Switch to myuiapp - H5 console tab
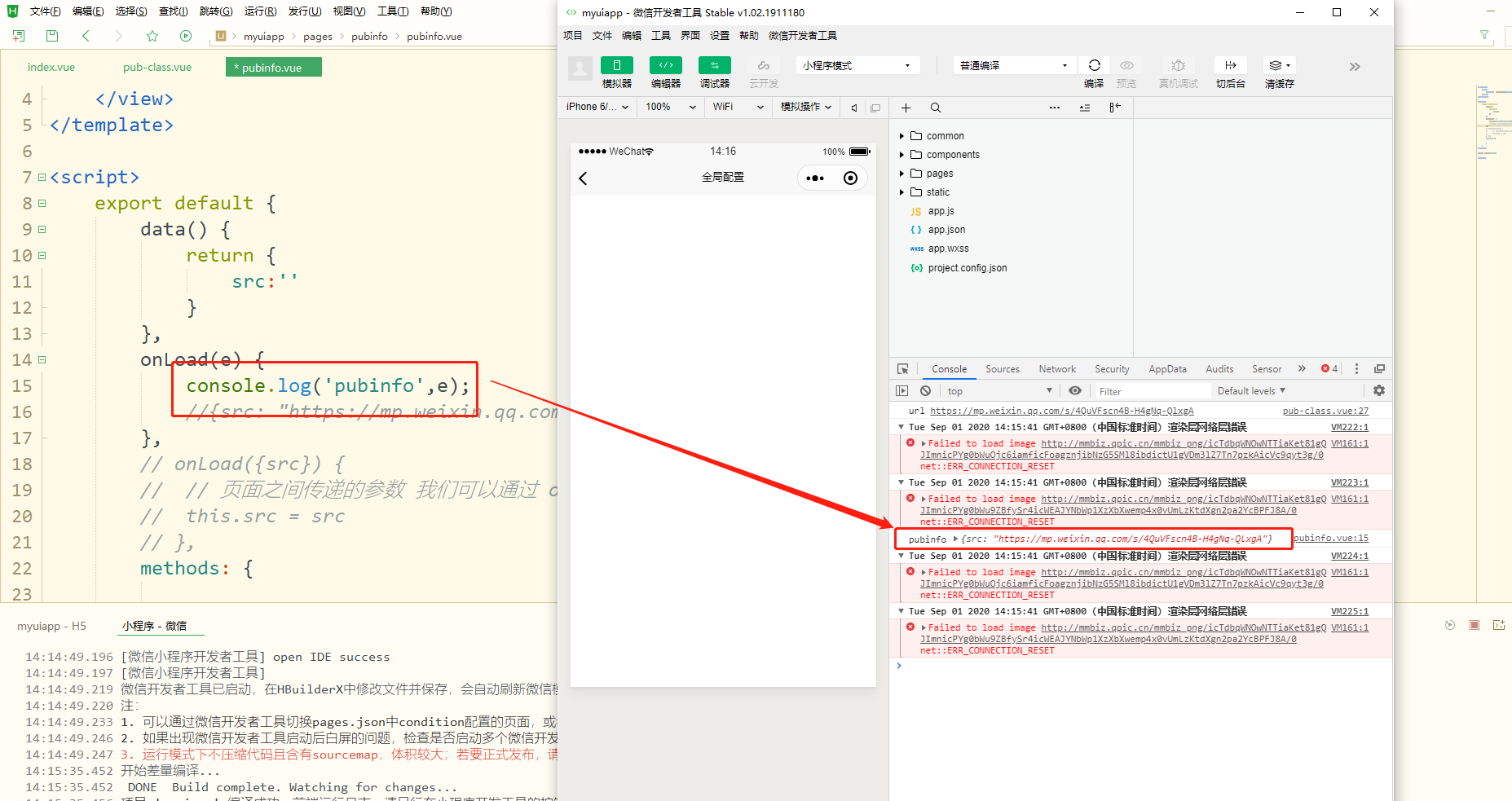Viewport: 1512px width, 801px height. coord(52,626)
